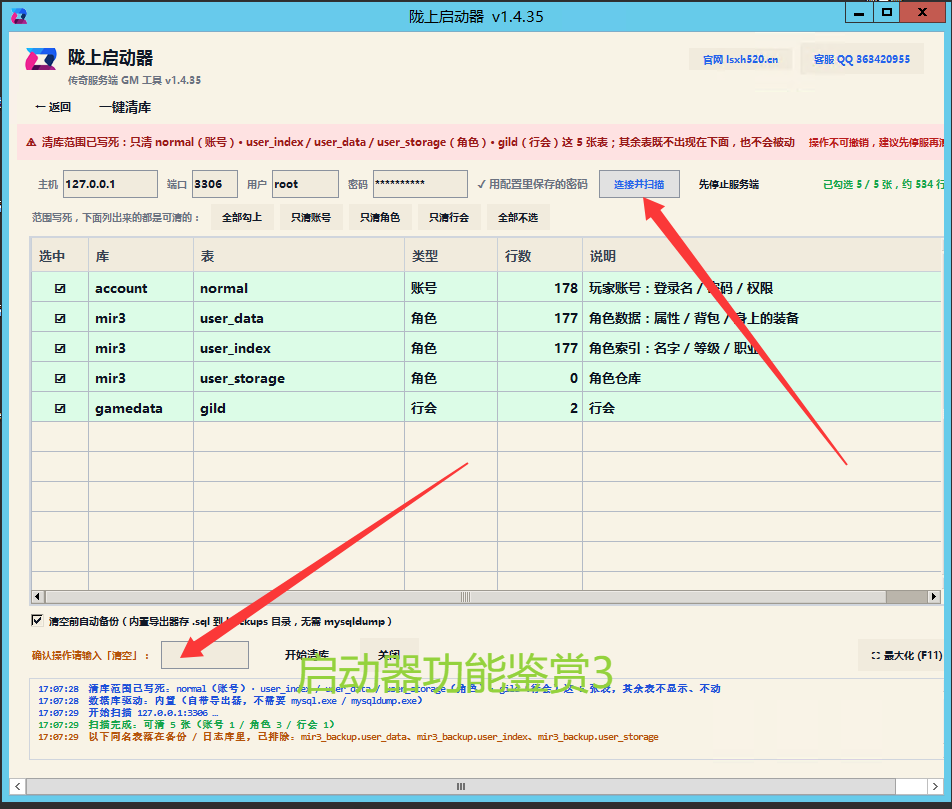Click the 只清行会 button
Screen dimensions: 952x809
[x=449, y=217]
